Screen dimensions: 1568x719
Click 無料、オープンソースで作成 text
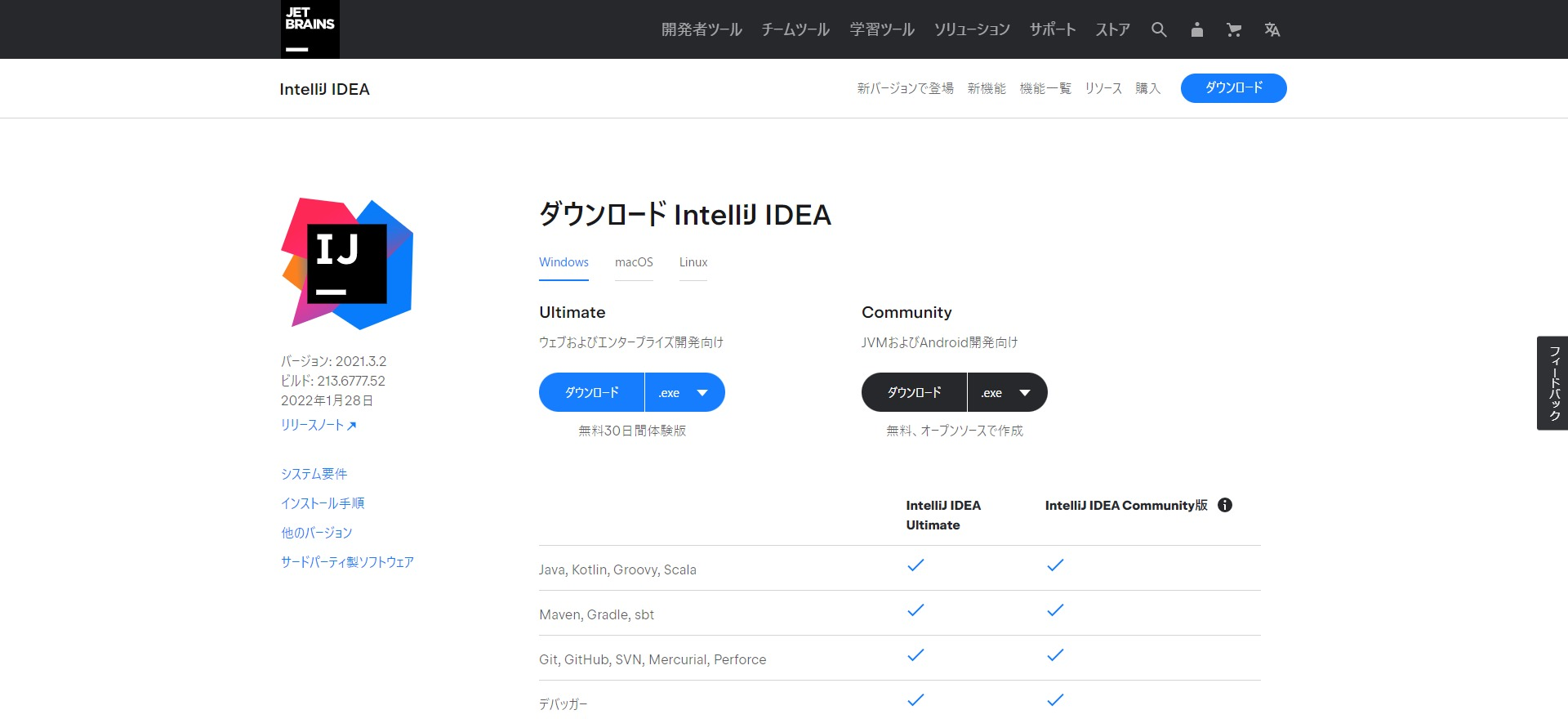click(955, 431)
